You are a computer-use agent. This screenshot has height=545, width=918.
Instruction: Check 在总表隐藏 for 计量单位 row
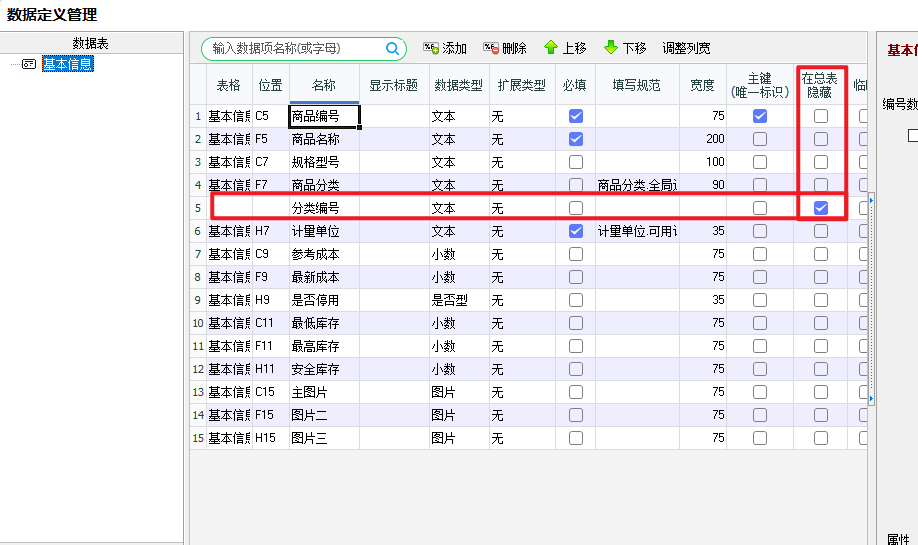tap(821, 231)
